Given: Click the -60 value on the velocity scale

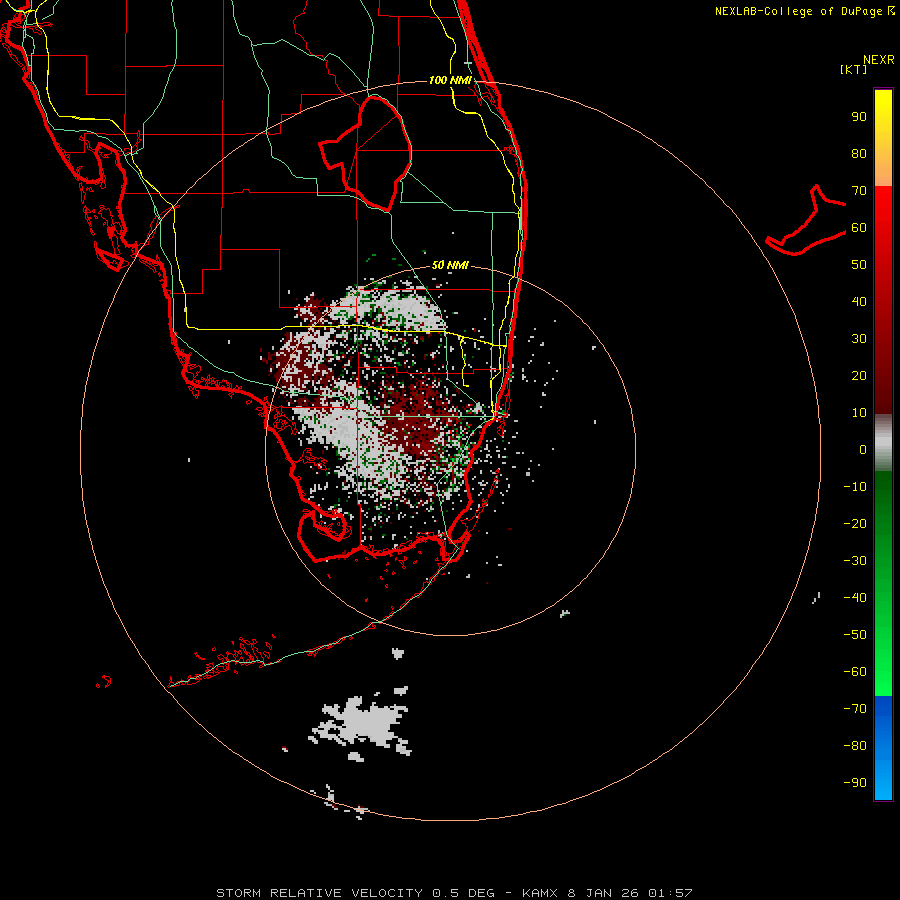Looking at the screenshot, I should [x=855, y=672].
